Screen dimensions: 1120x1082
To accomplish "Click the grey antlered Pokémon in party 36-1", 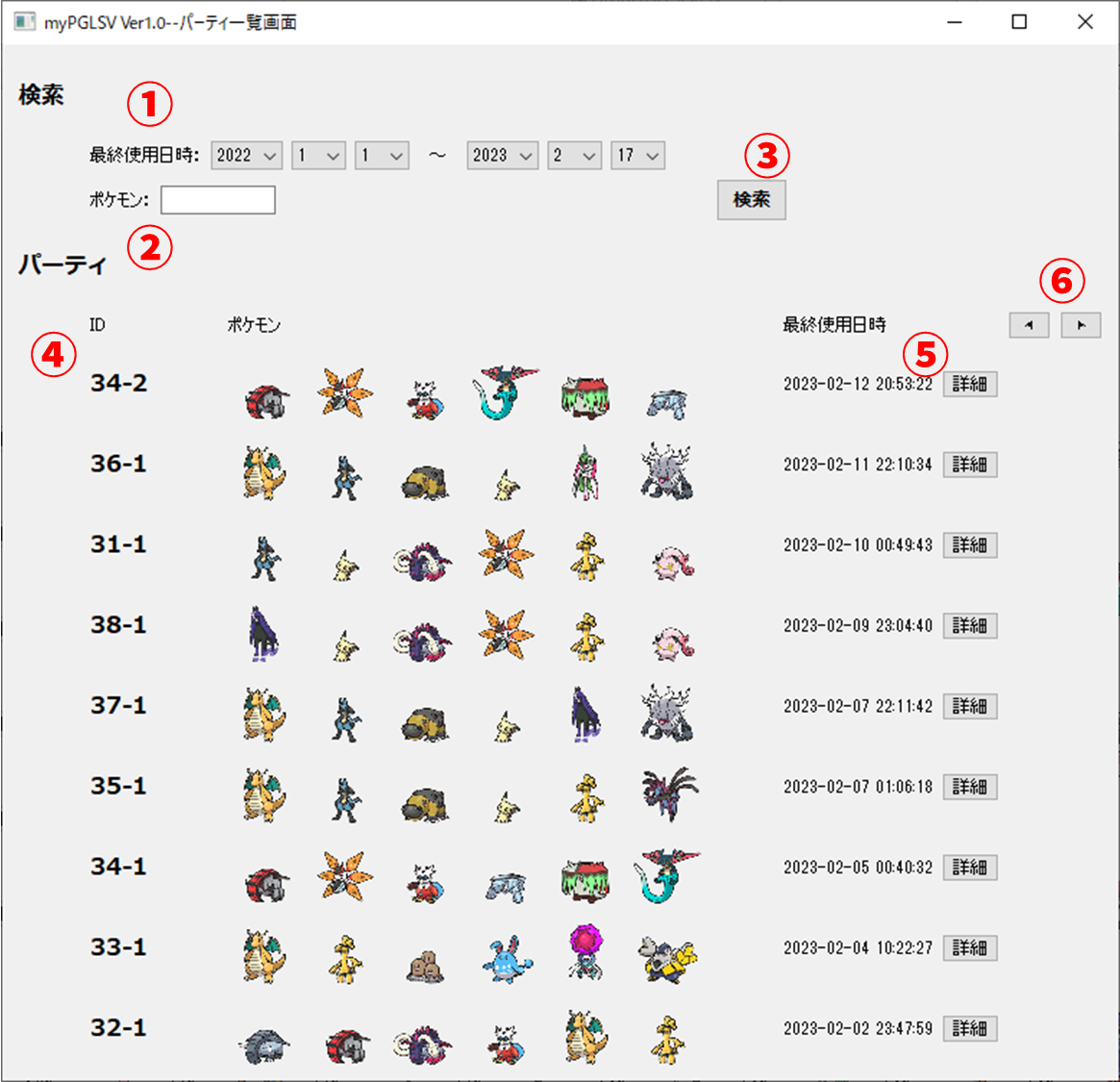I will coord(666,471).
